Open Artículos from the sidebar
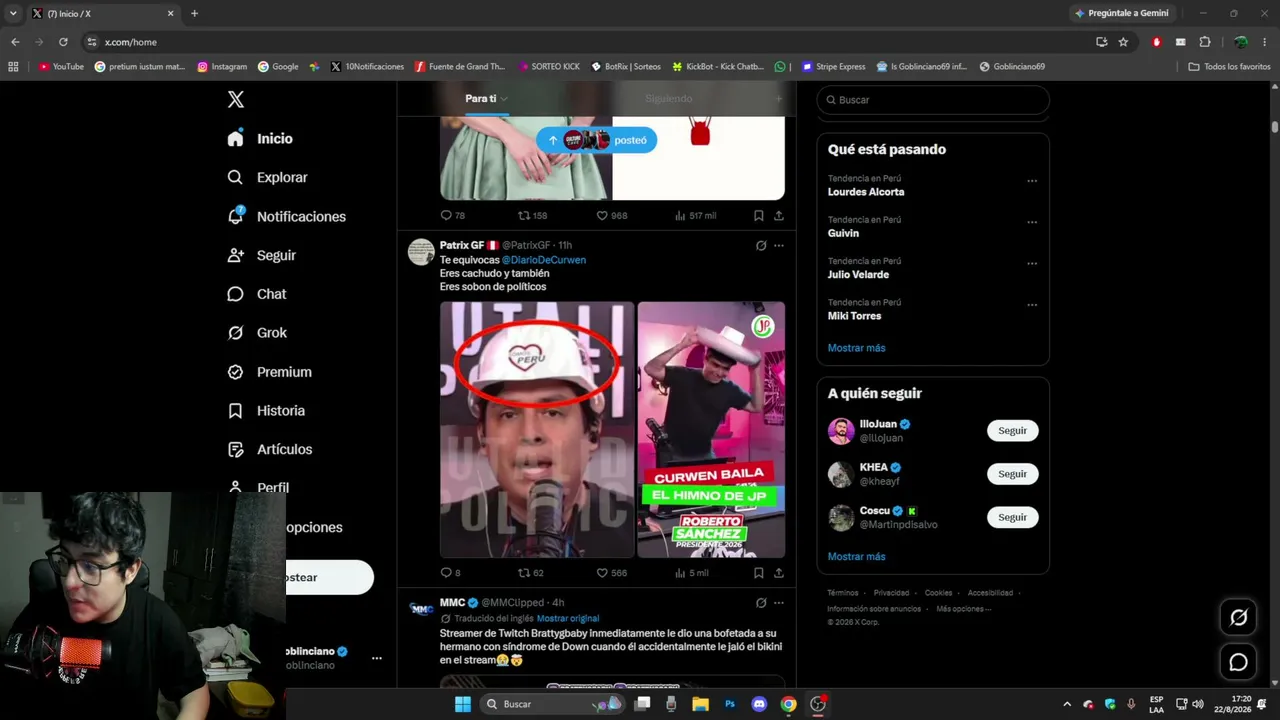 click(x=270, y=450)
